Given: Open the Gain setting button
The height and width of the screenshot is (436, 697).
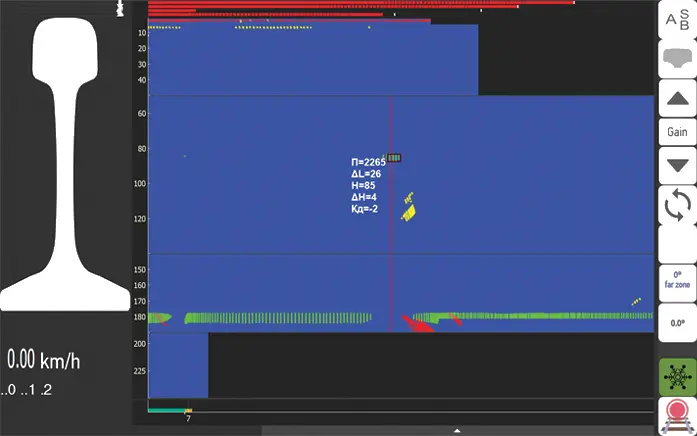Looking at the screenshot, I should tap(677, 132).
